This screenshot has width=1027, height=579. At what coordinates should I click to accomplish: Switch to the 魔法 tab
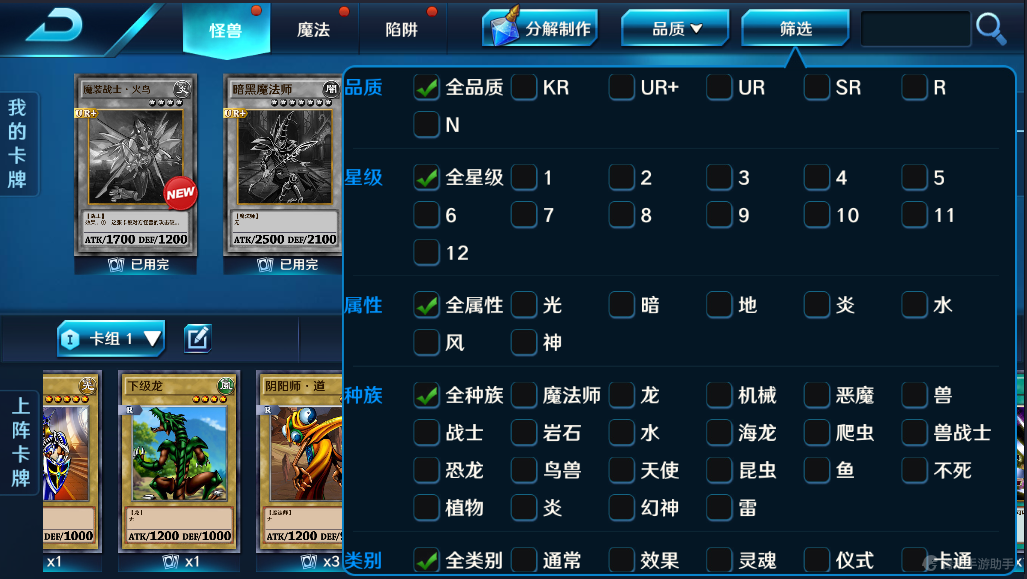313,29
